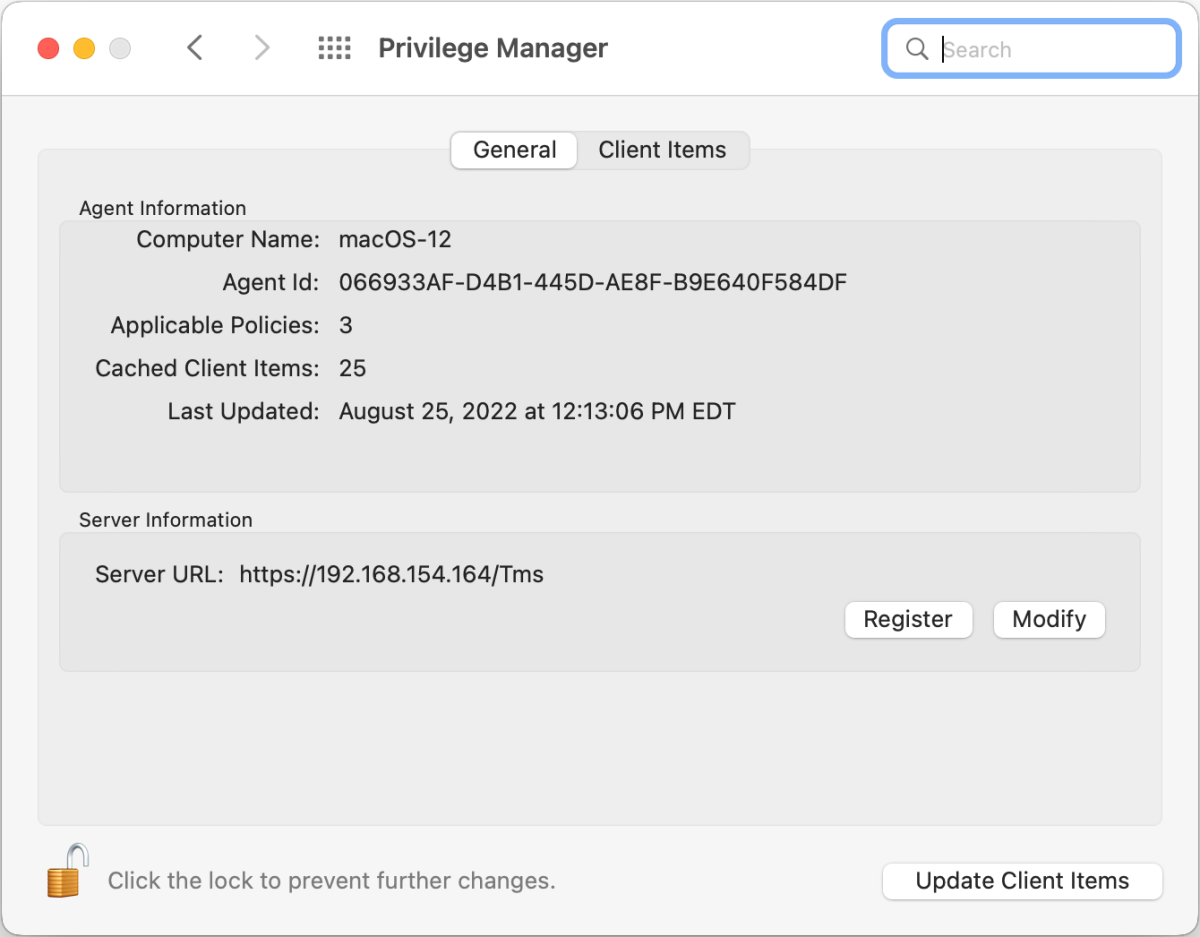Click the macOS-12 computer name value
Screen dimensions: 1200x937
point(395,239)
